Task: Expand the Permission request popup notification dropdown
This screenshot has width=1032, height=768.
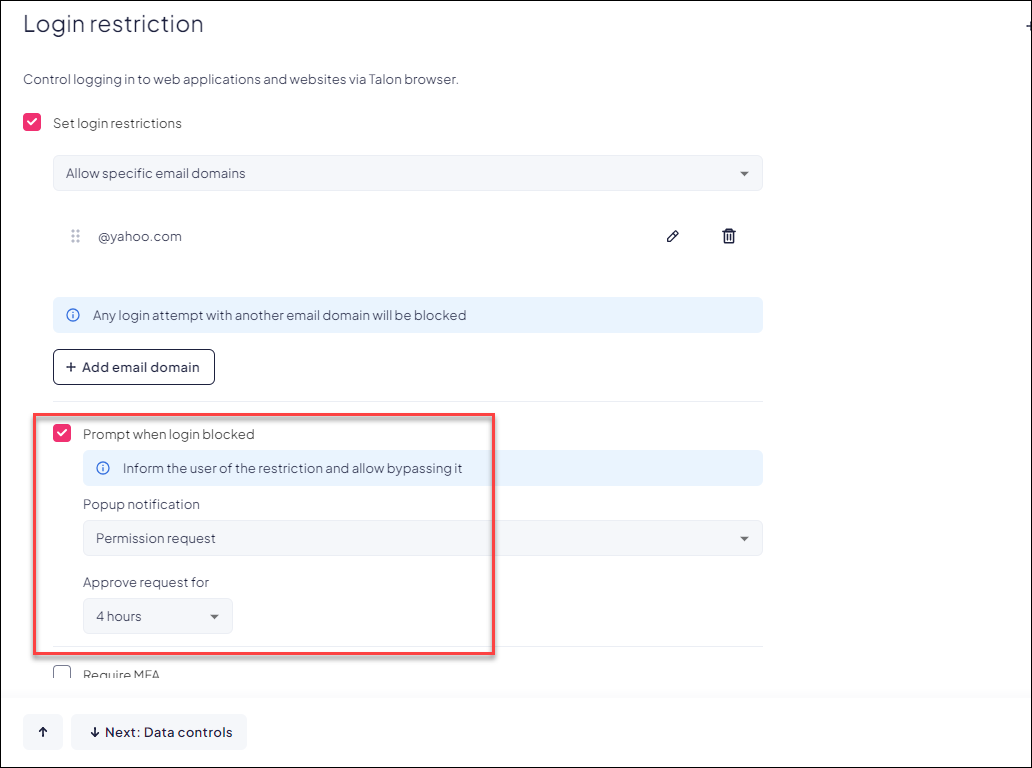Action: click(422, 538)
